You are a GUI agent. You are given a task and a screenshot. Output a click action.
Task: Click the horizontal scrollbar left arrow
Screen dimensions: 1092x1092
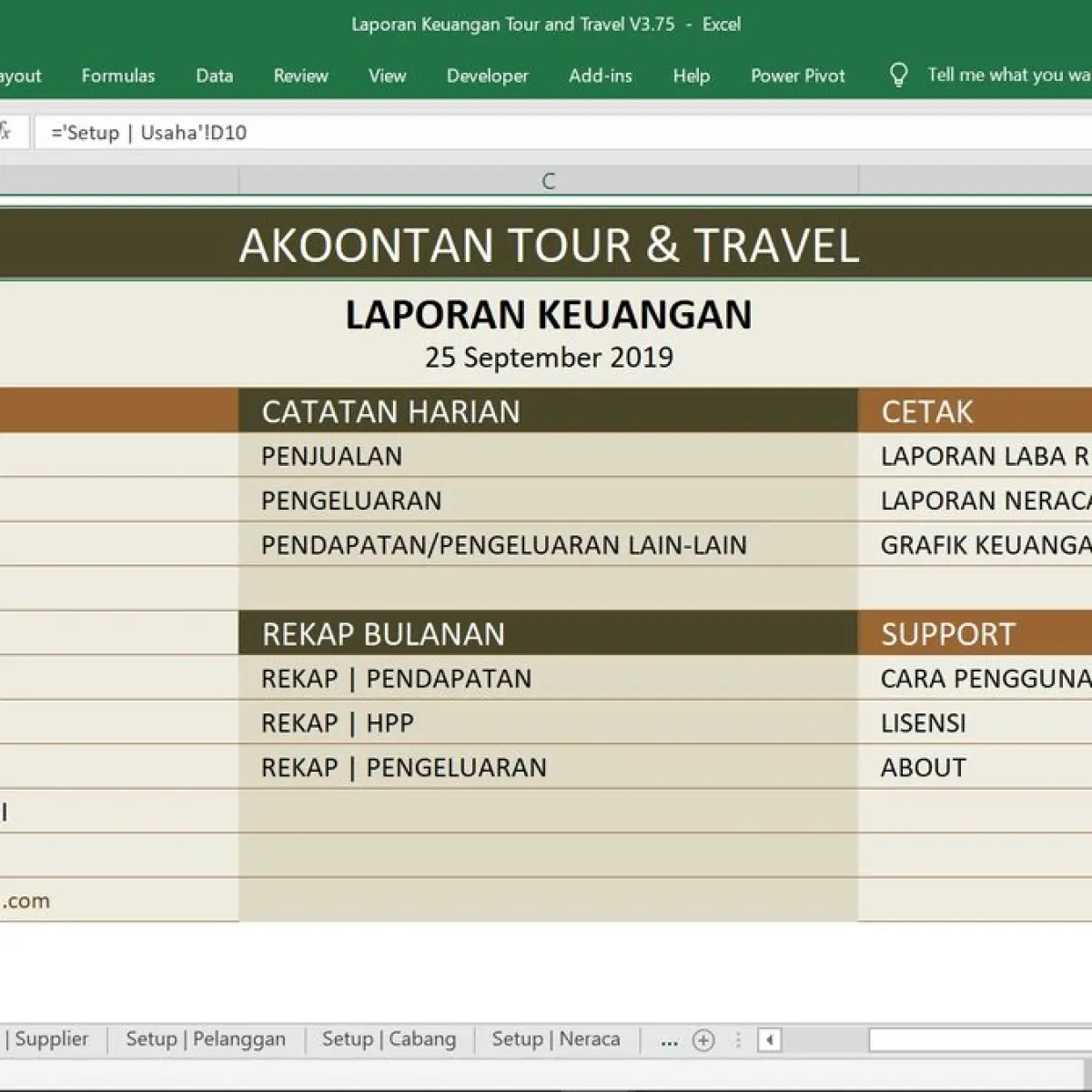coord(770,1040)
